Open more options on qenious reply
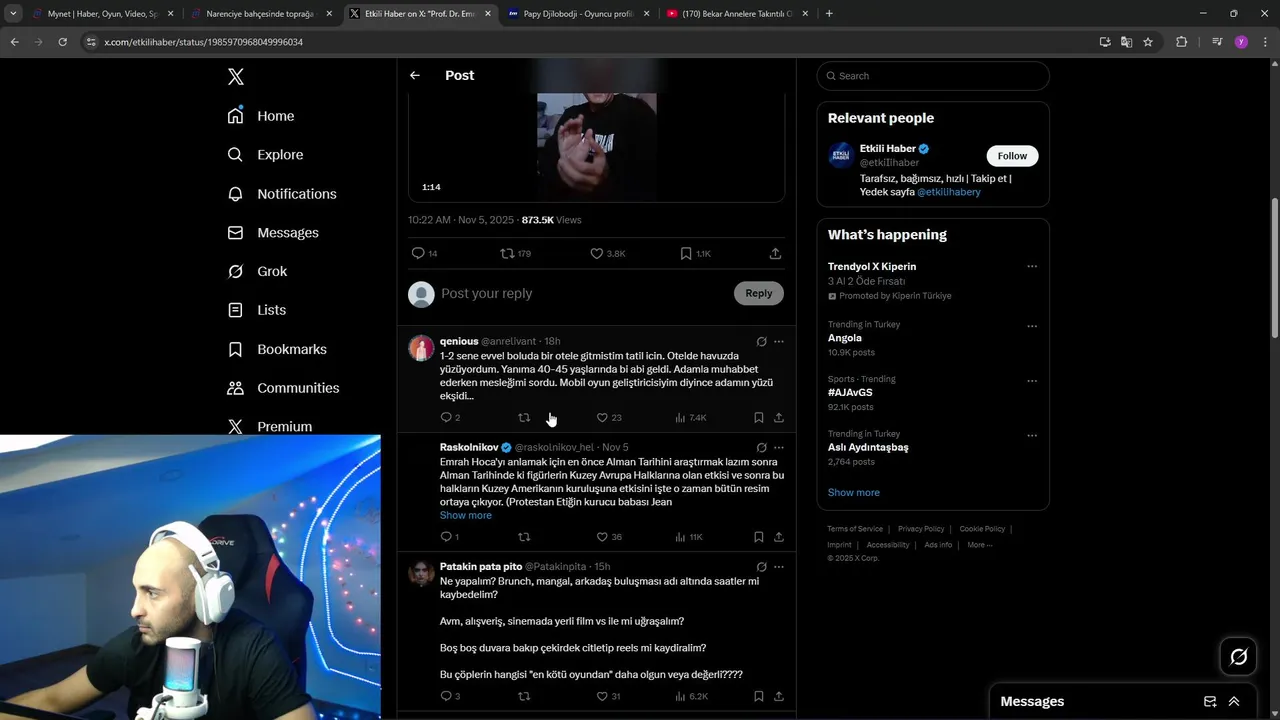 pyautogui.click(x=779, y=341)
